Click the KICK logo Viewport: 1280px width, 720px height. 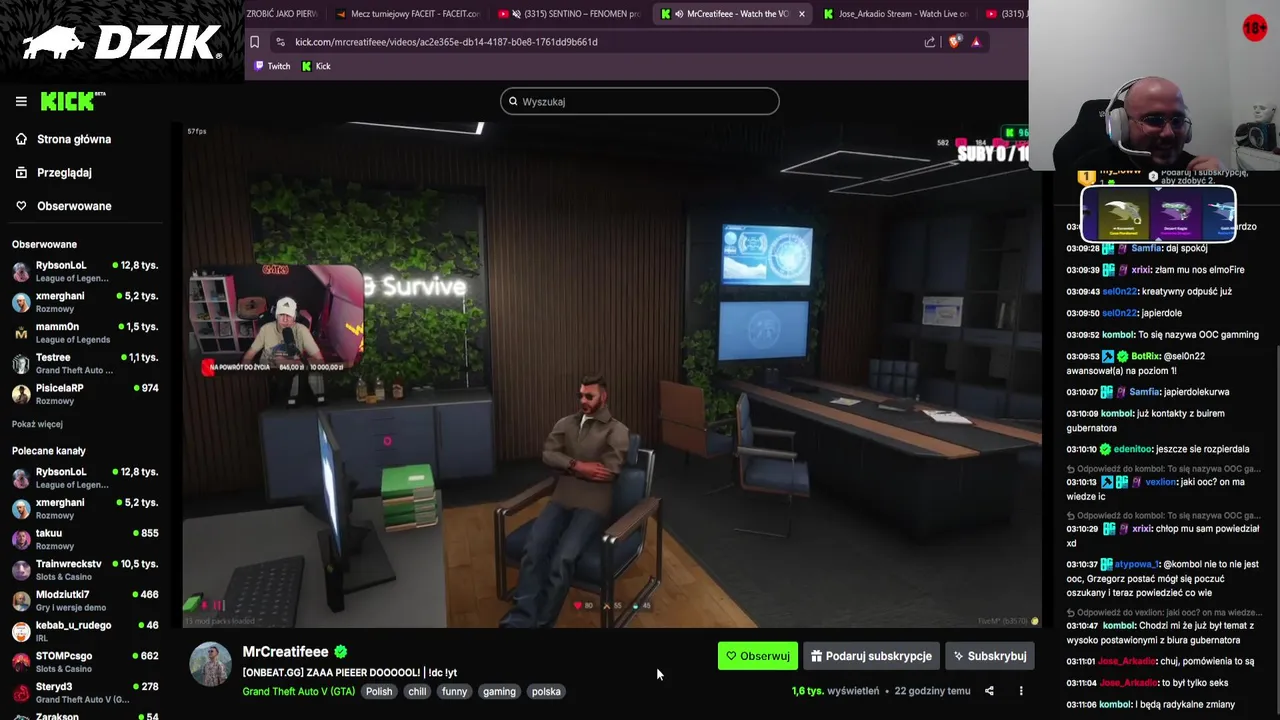[72, 101]
